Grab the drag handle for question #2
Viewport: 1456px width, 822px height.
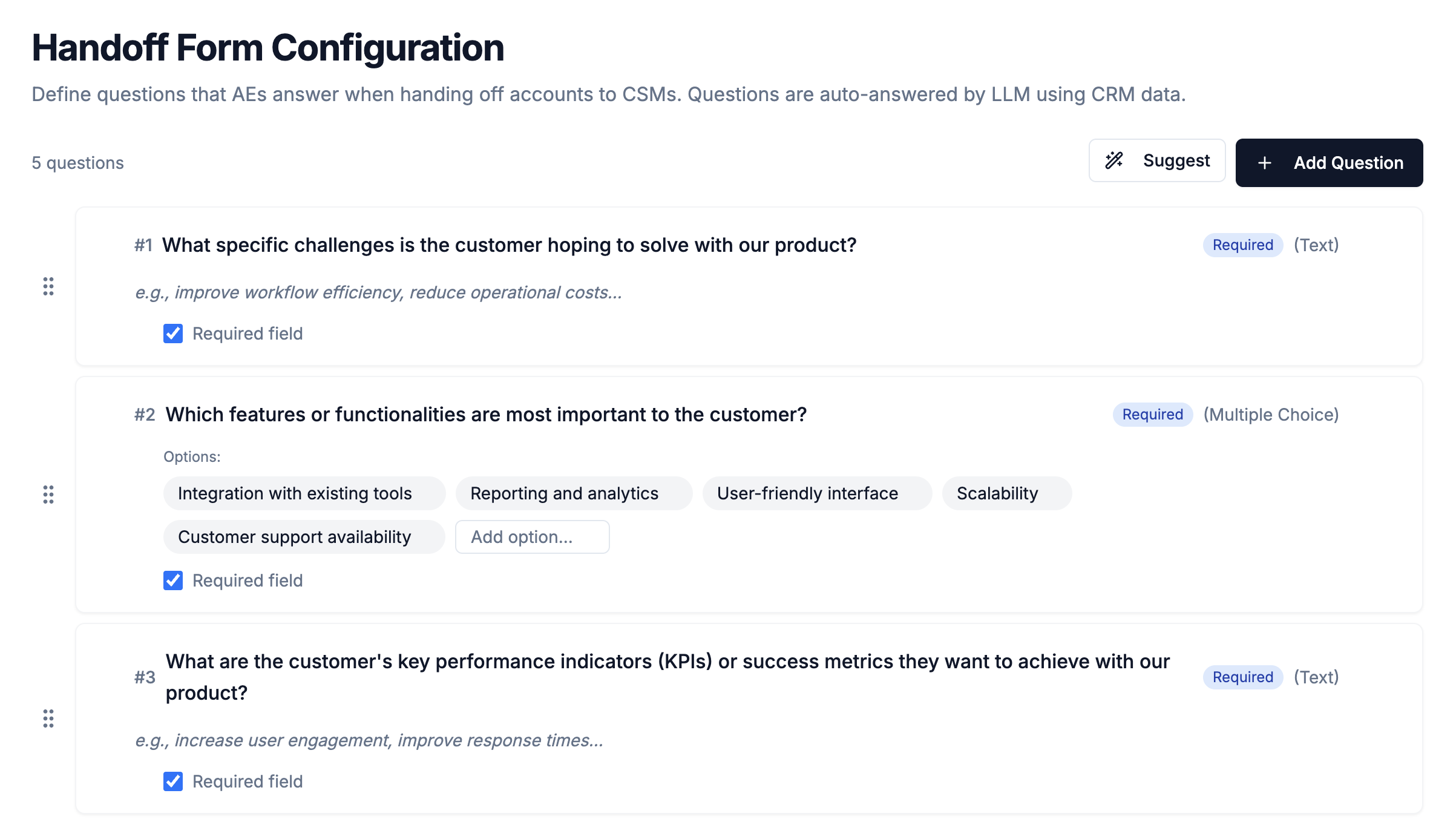pyautogui.click(x=48, y=495)
